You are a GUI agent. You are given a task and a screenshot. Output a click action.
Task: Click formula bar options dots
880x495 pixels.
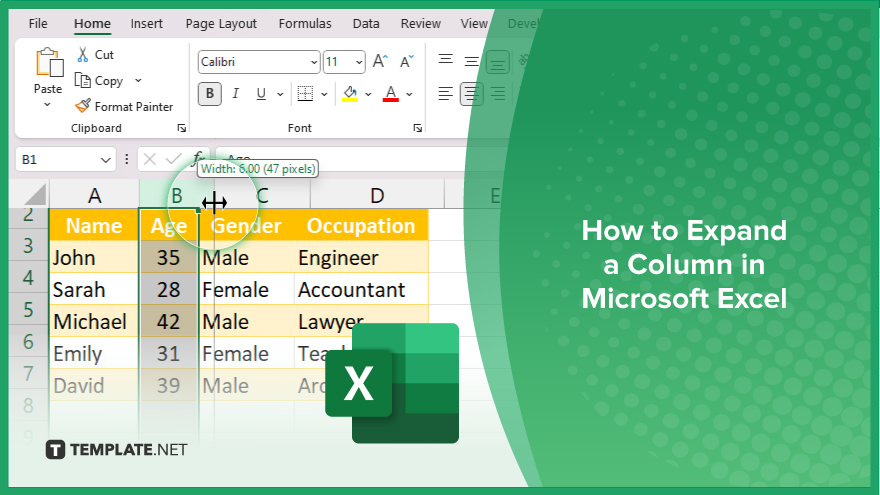coord(127,159)
